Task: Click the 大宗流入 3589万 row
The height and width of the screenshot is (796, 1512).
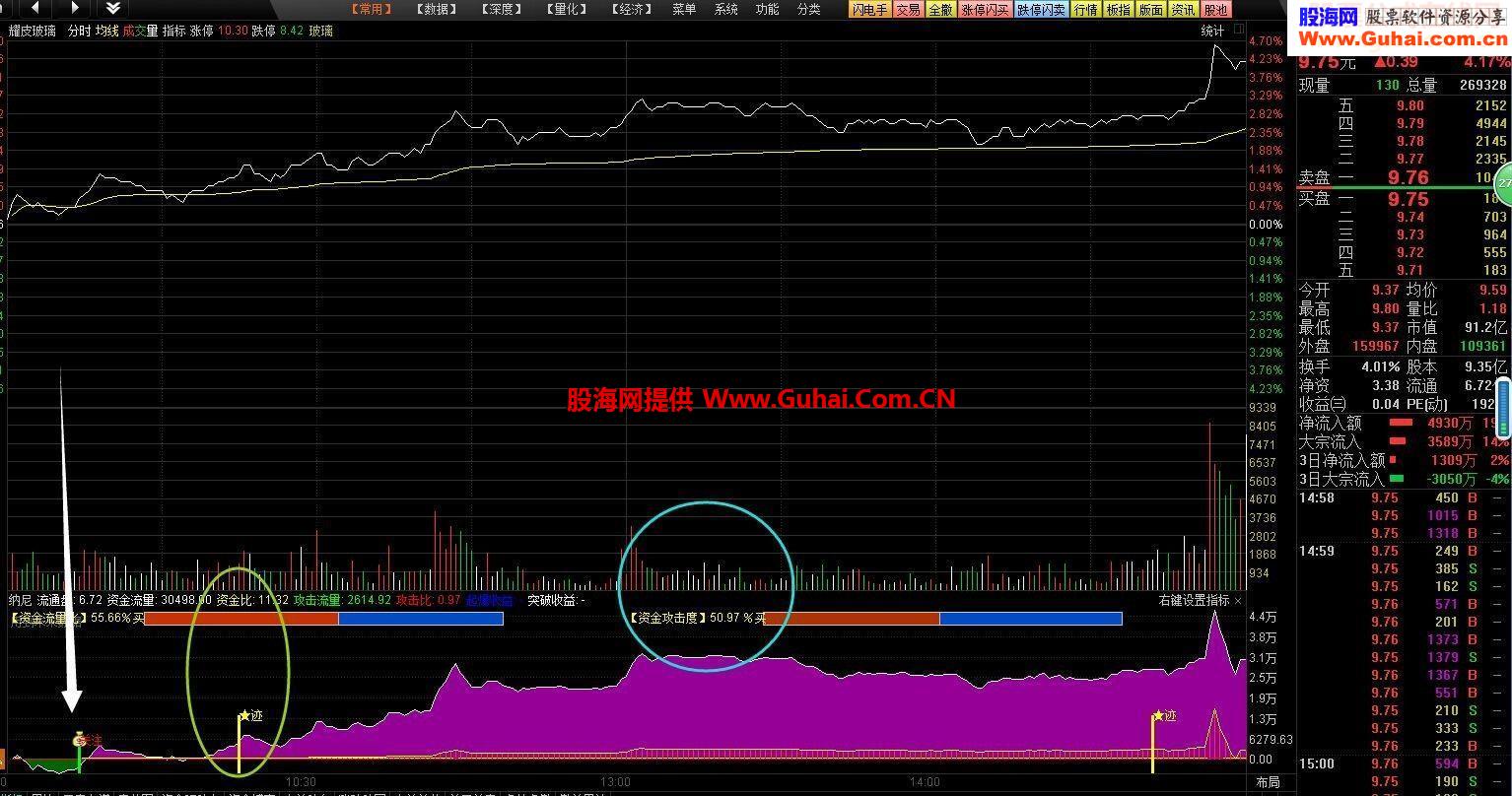Action: [1404, 441]
